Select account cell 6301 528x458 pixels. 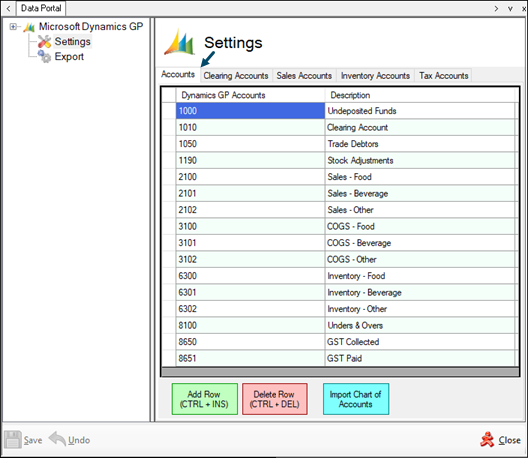250,292
